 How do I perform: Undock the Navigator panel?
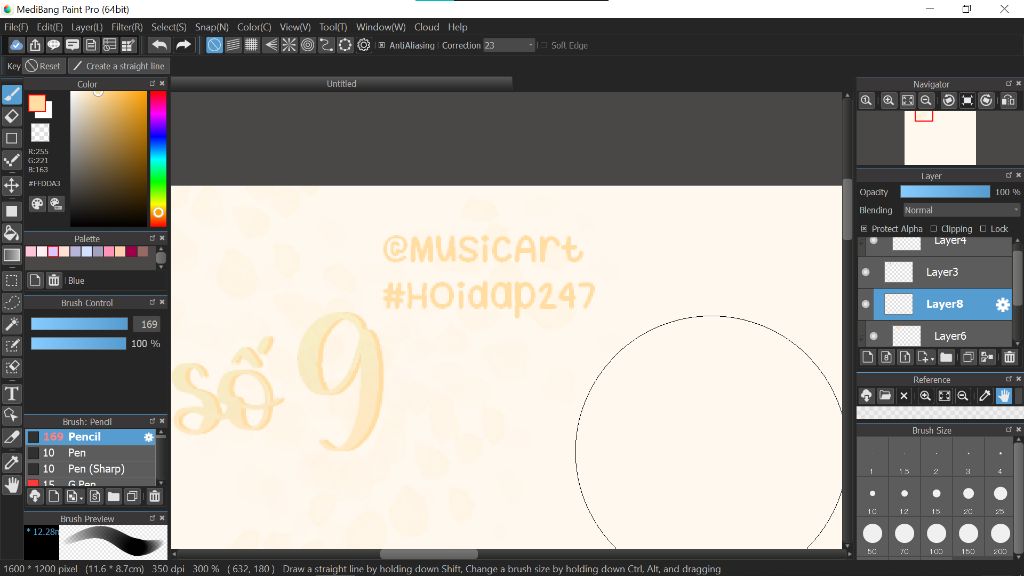pos(1008,84)
